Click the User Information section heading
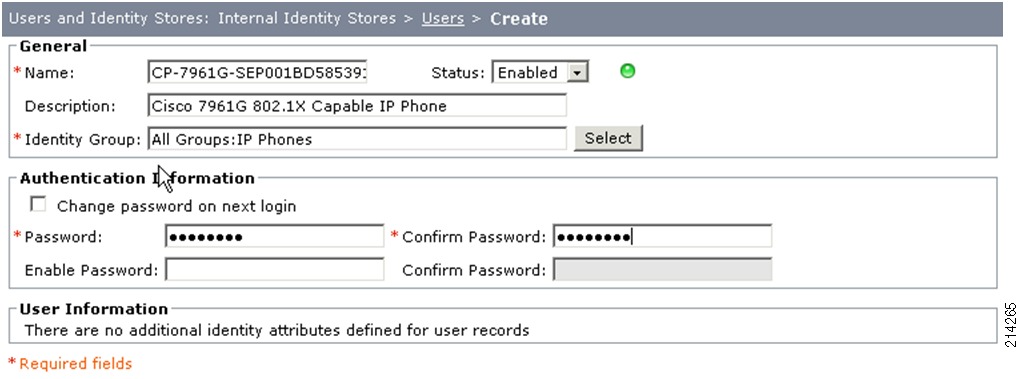1023x379 pixels. 94,309
